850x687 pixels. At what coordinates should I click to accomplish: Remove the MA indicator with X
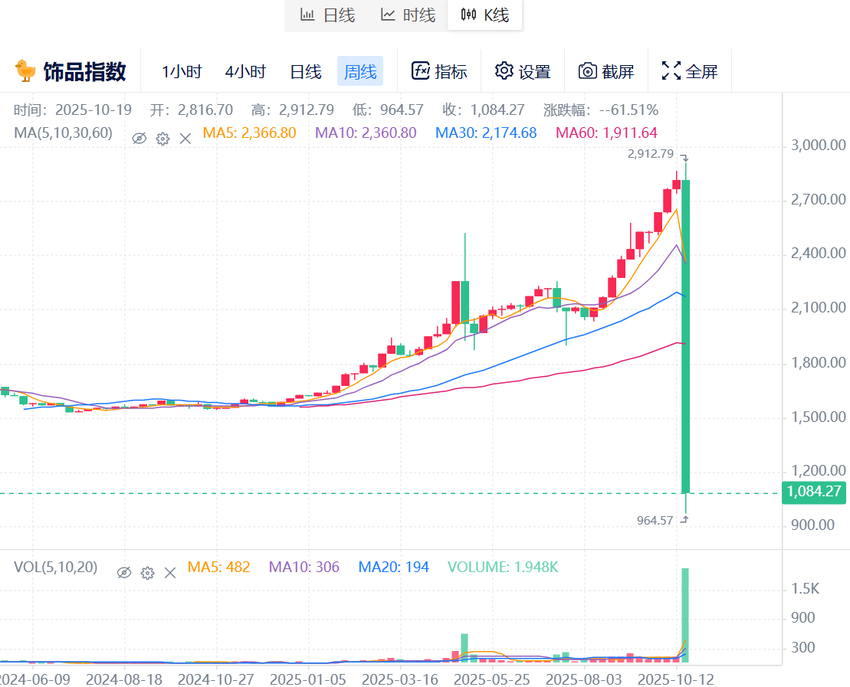pyautogui.click(x=185, y=138)
